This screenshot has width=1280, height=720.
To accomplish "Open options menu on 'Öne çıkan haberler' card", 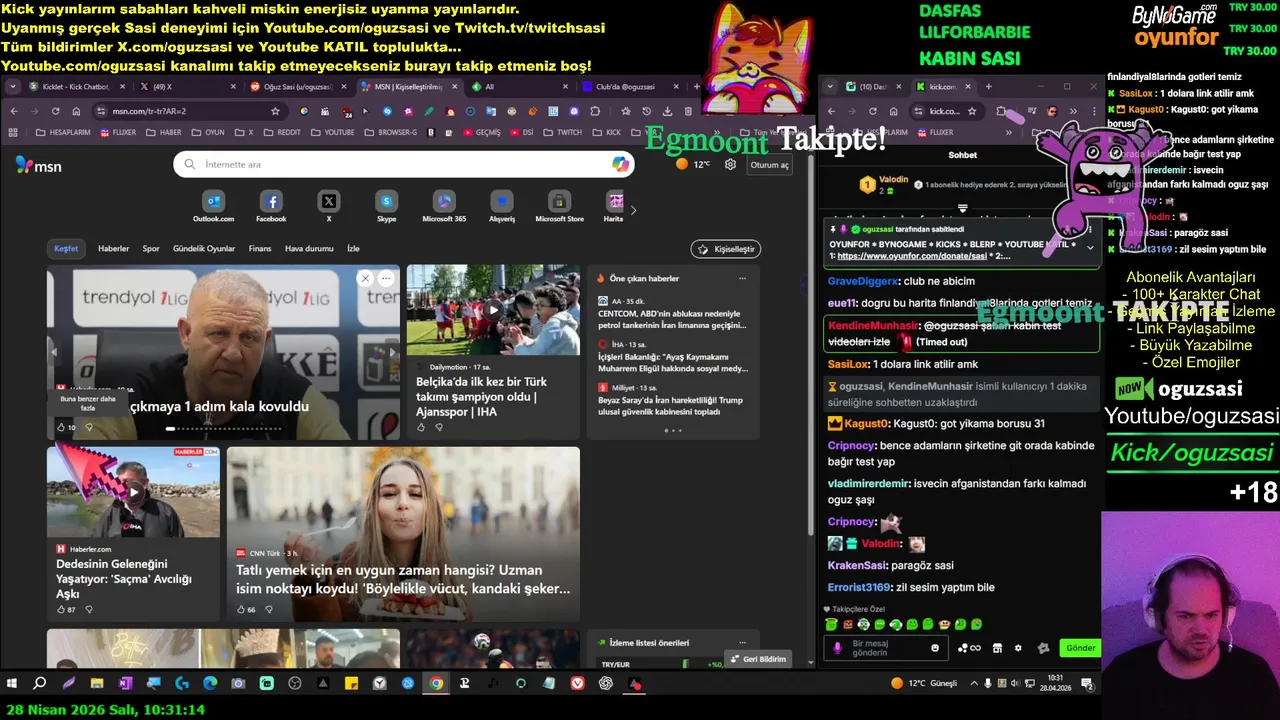I will 742,278.
